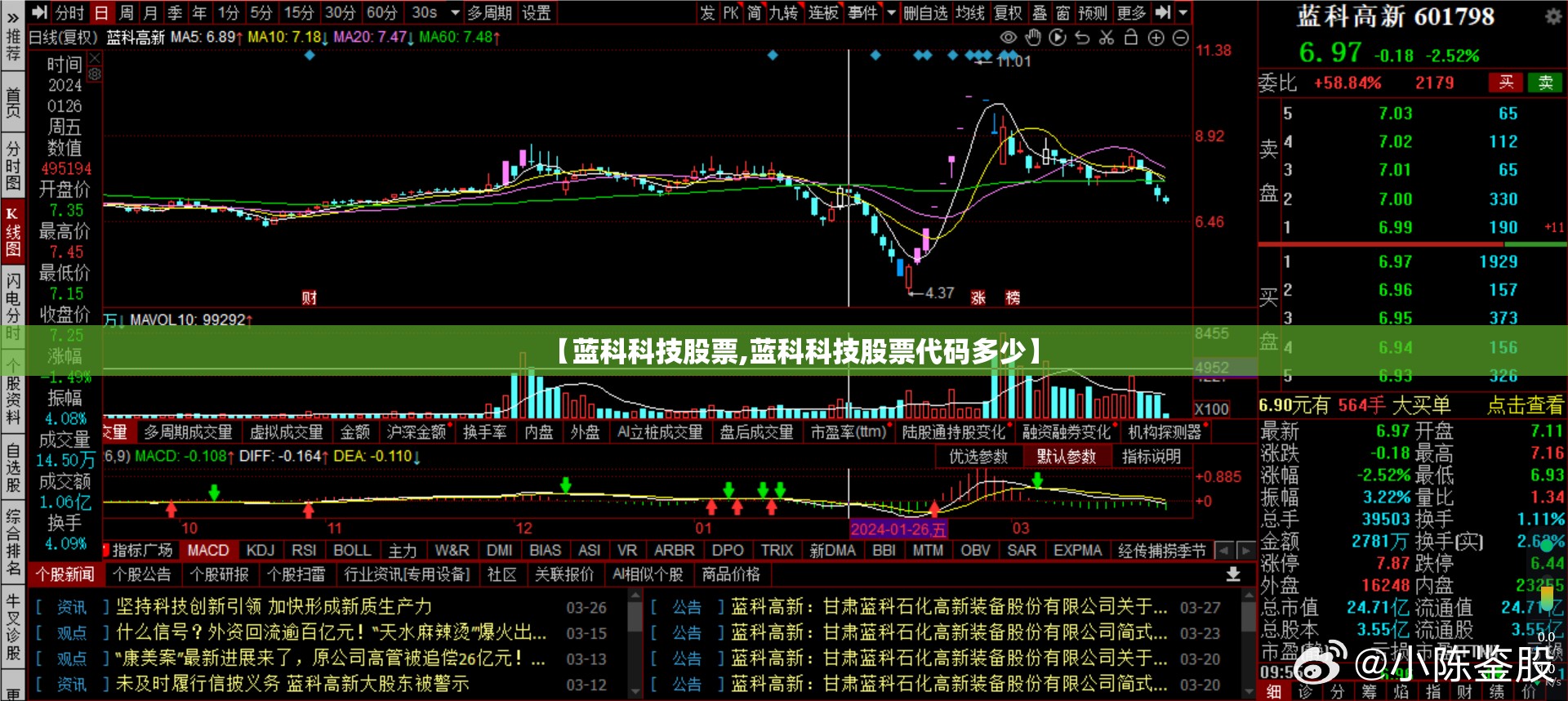Click the collapse arrow icon at top-left toolbar
1568x701 pixels.
tap(38, 12)
